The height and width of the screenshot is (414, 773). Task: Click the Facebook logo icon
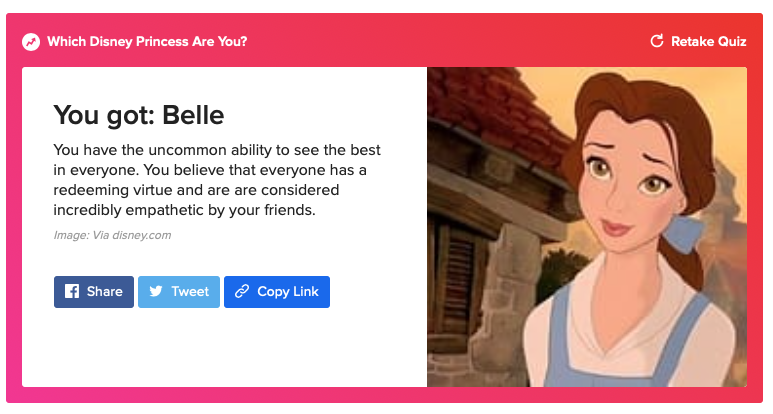click(72, 292)
